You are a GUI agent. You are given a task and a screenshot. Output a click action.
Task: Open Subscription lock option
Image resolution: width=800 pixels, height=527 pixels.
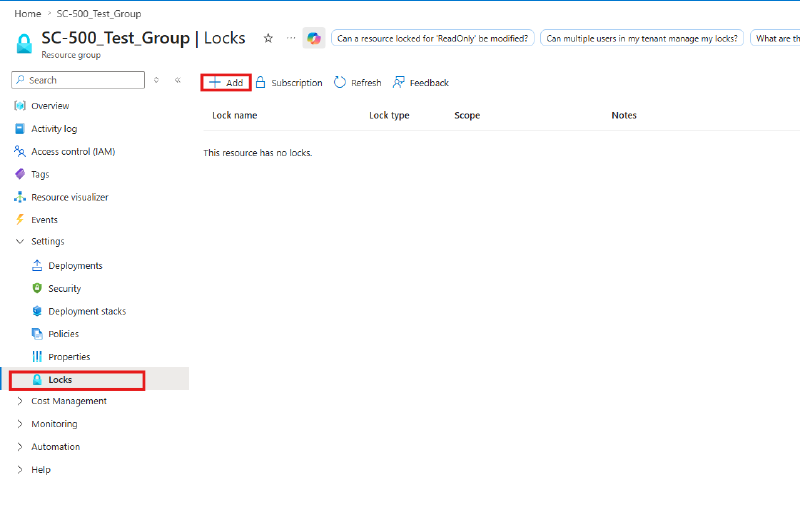289,83
